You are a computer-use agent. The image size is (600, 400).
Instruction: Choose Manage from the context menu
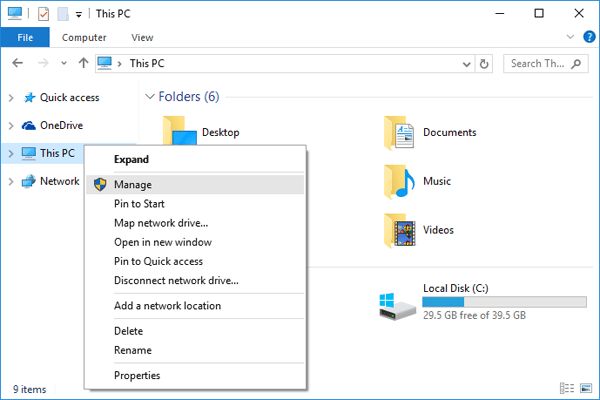coord(133,184)
